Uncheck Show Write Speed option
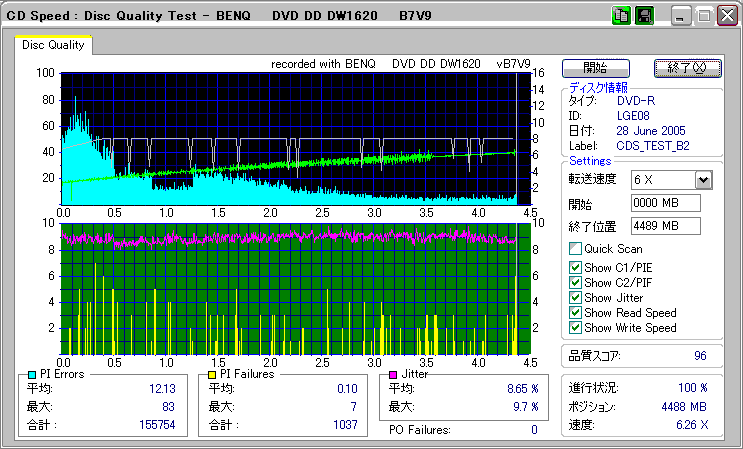 (575, 327)
